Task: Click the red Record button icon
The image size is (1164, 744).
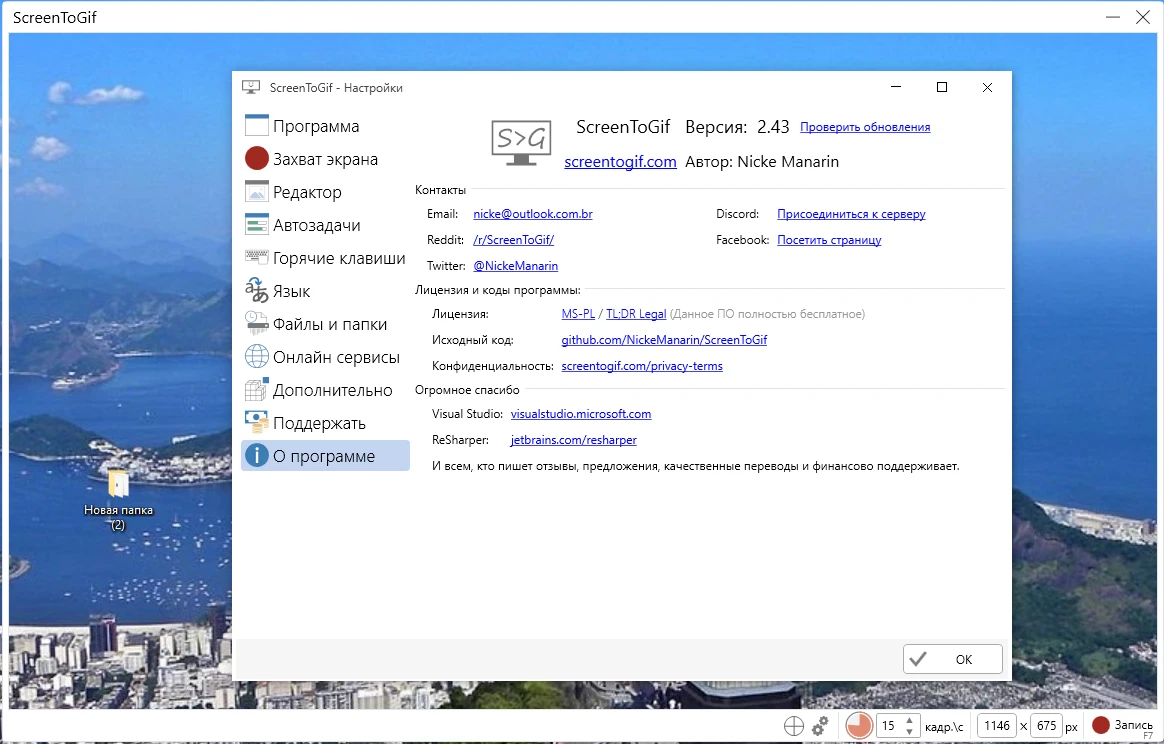Action: click(1101, 725)
